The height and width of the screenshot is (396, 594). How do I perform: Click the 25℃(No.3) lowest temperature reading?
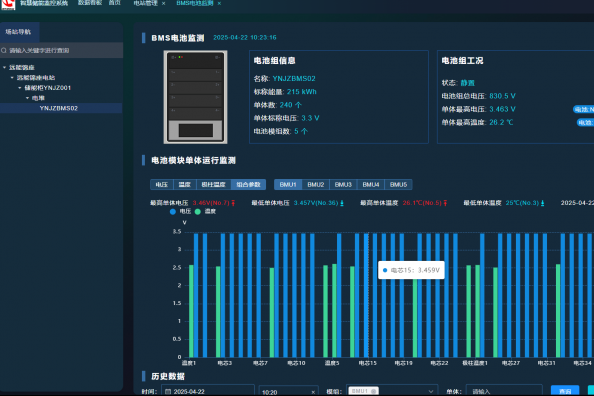[x=522, y=203]
